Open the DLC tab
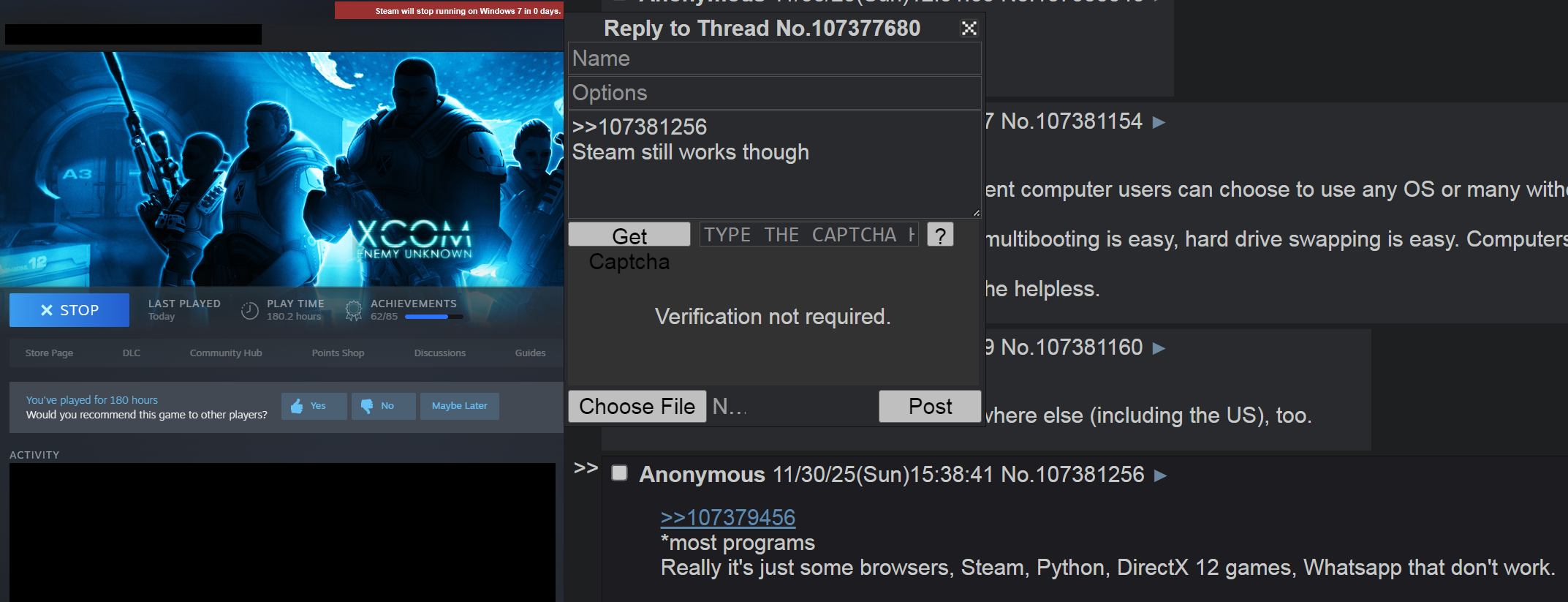This screenshot has height=602, width=1568. coord(132,353)
